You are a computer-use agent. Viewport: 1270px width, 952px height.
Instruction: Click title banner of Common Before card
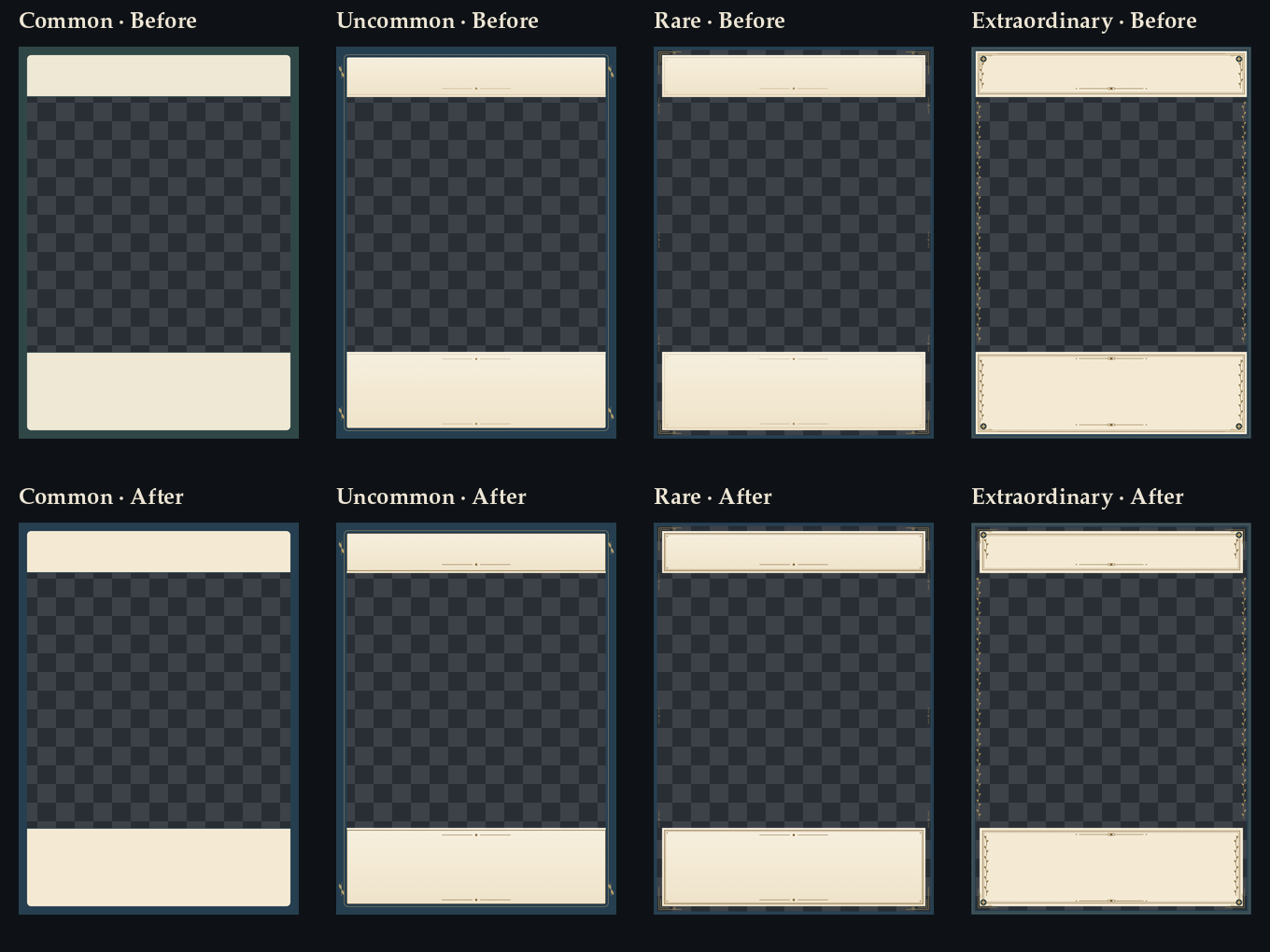[159, 76]
